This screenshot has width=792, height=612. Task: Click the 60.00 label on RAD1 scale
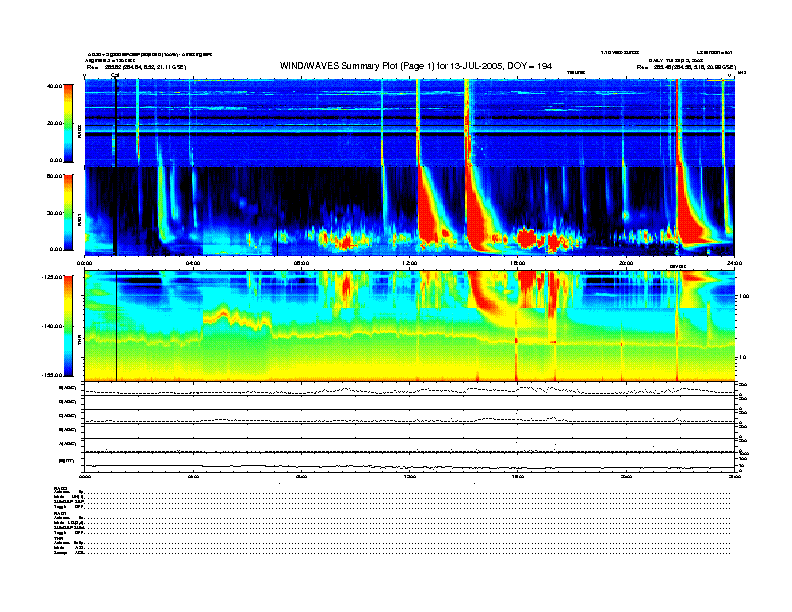click(x=54, y=176)
